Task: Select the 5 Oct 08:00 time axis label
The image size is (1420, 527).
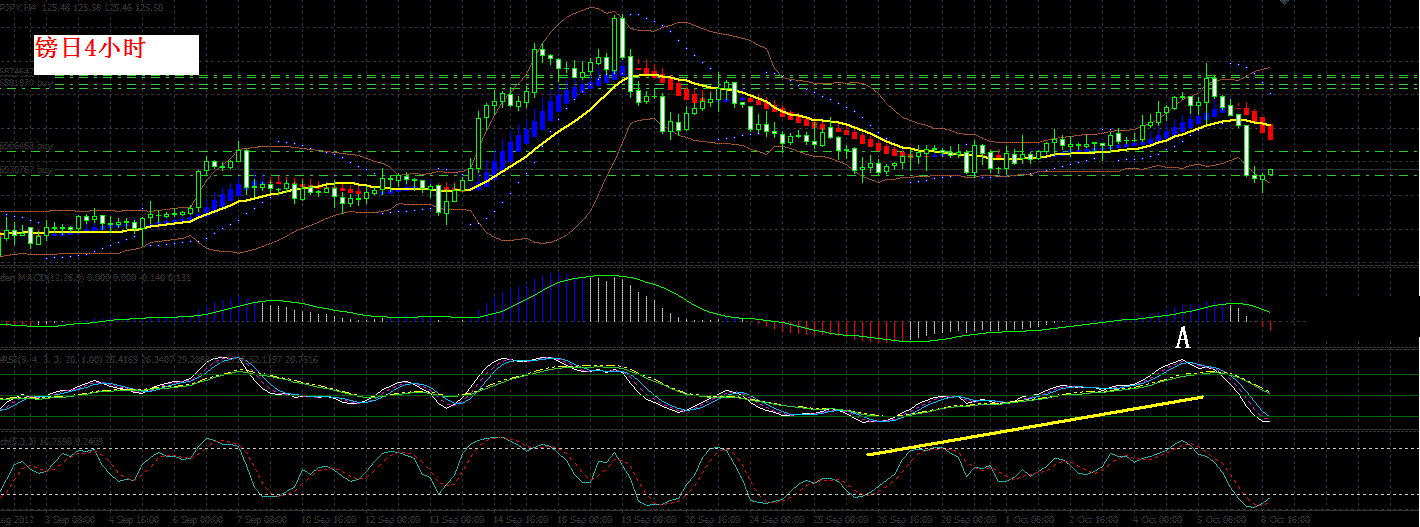Action: point(1222,519)
